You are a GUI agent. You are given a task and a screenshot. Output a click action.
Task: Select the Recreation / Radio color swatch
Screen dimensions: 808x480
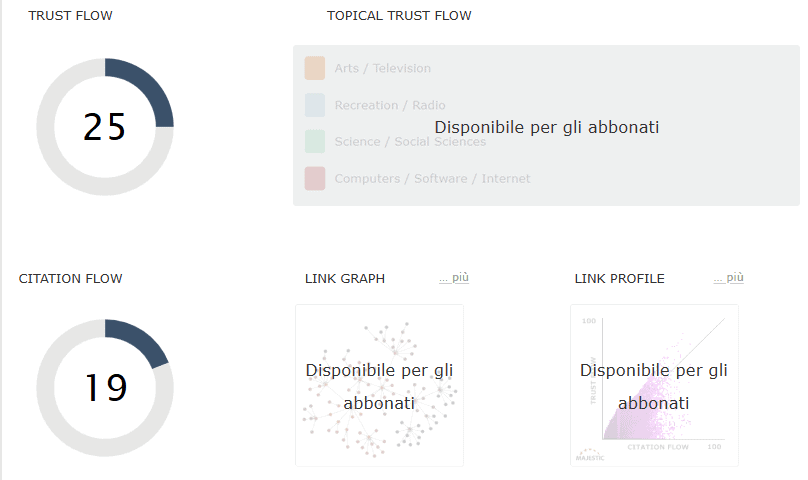[x=315, y=105]
